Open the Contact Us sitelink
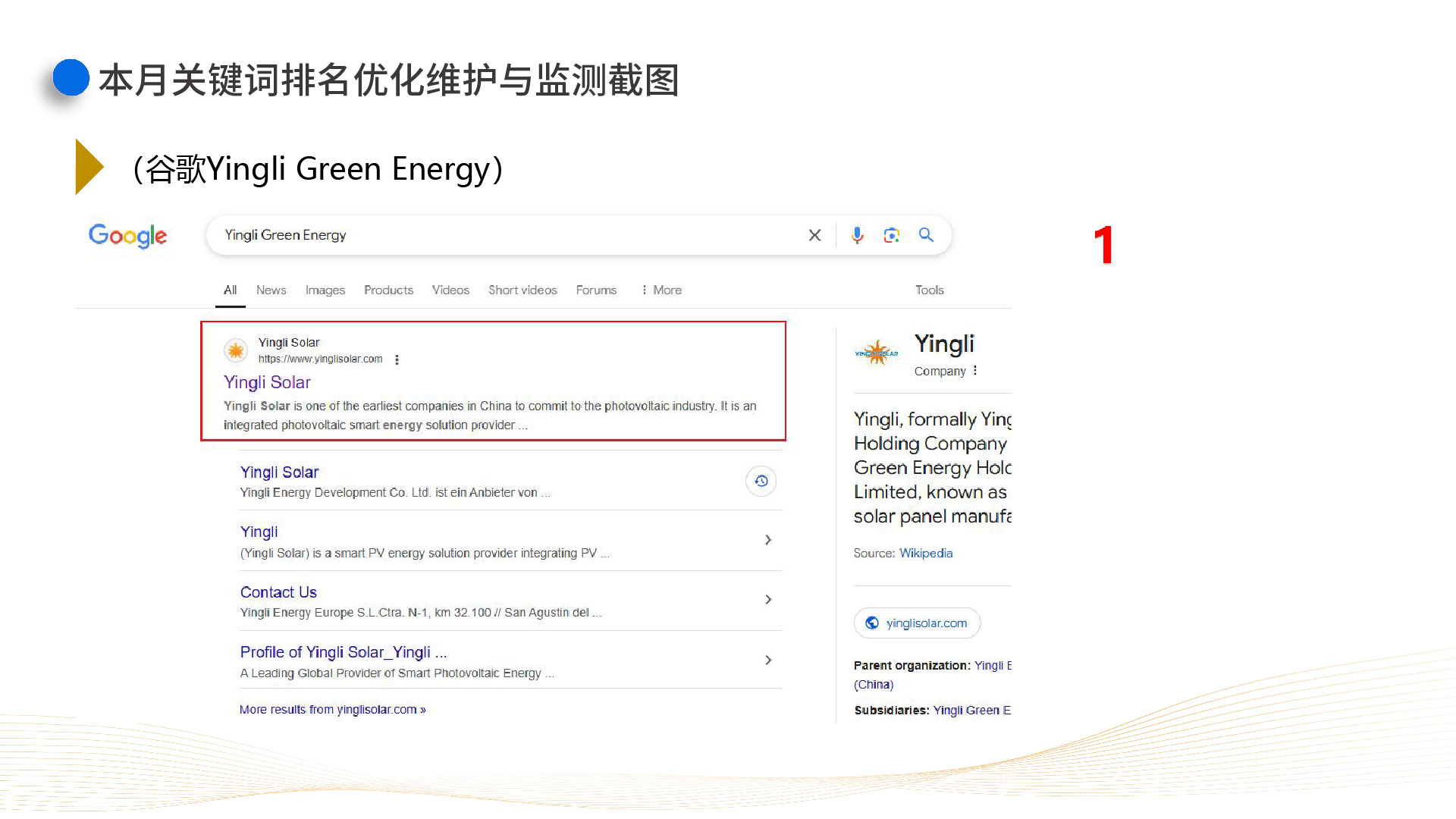Screen dimensions: 1456x819 click(x=278, y=592)
